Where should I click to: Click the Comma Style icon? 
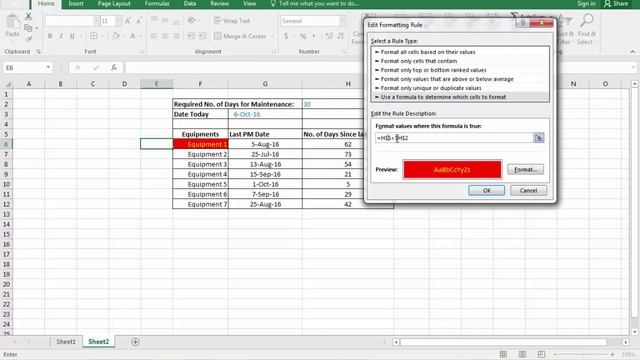tap(314, 36)
